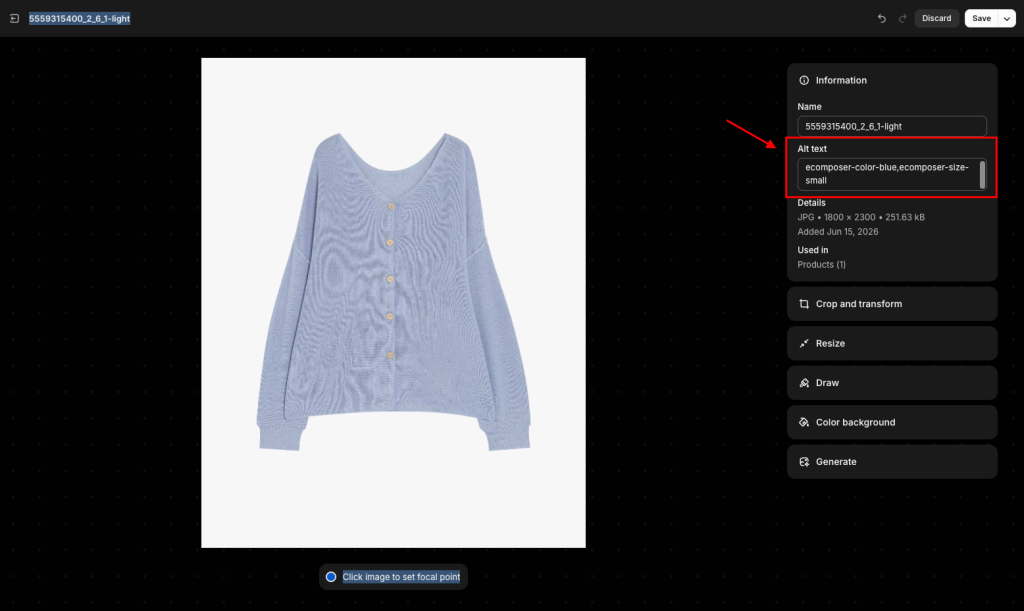Open the Generate panel
Screen dimensions: 1024x611
tap(892, 462)
